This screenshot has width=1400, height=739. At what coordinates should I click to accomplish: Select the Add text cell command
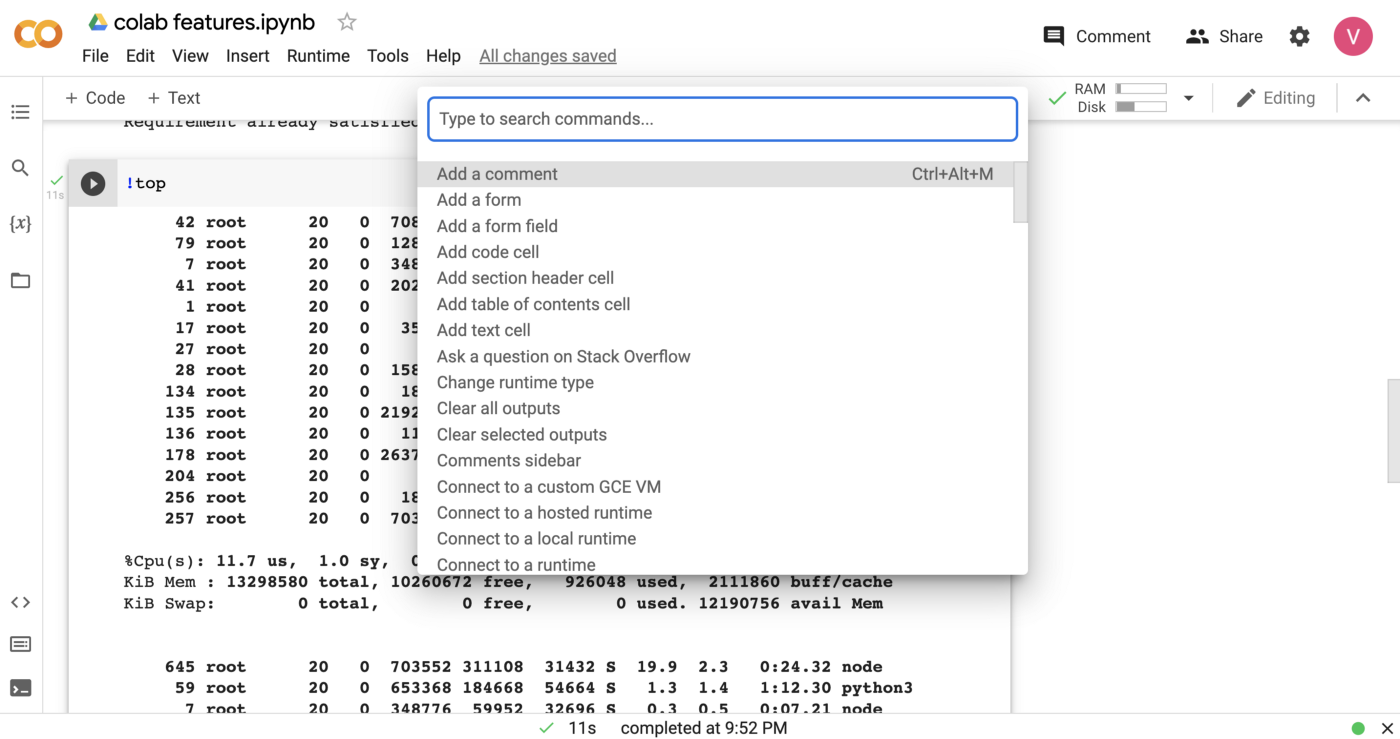[715, 330]
